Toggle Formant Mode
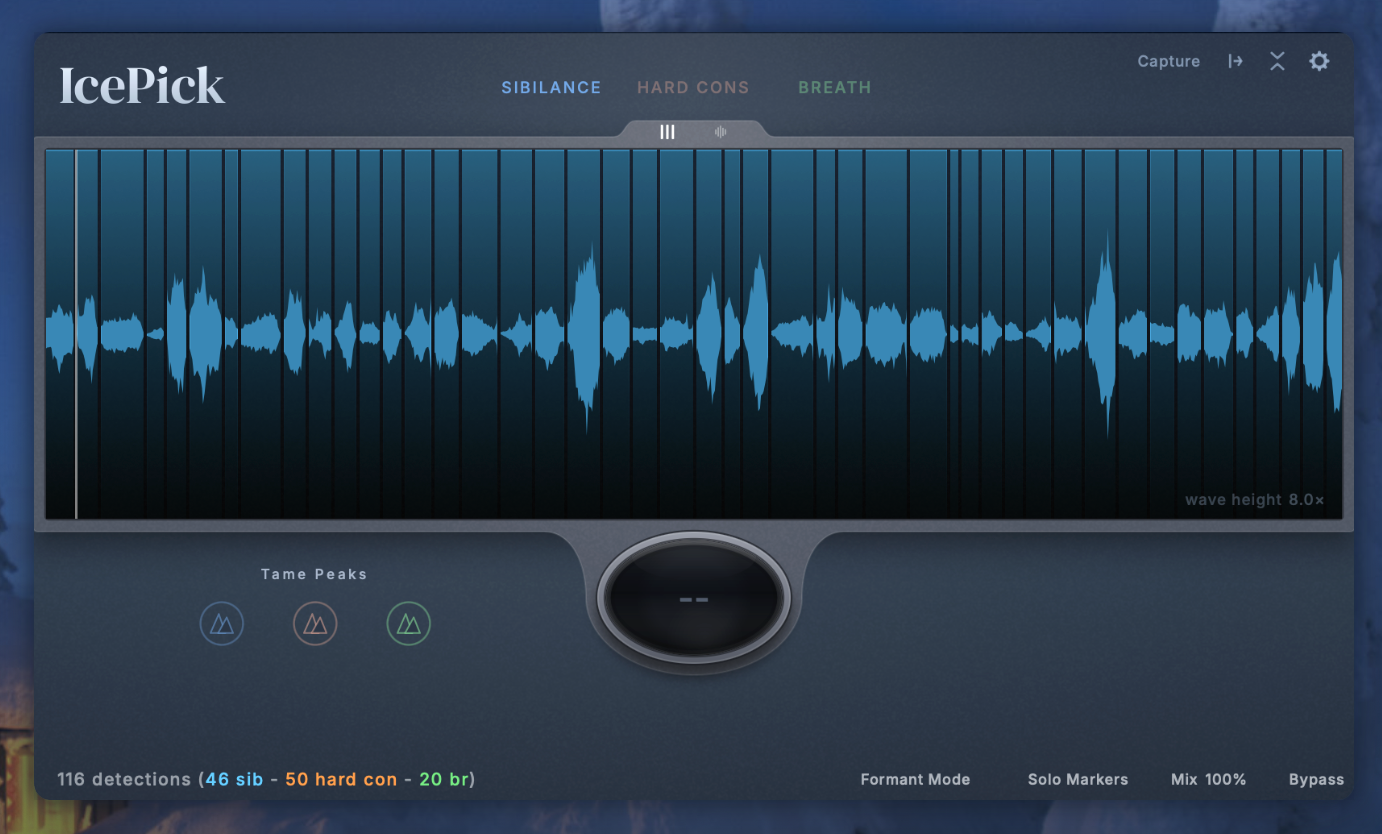This screenshot has height=834, width=1382. point(915,779)
